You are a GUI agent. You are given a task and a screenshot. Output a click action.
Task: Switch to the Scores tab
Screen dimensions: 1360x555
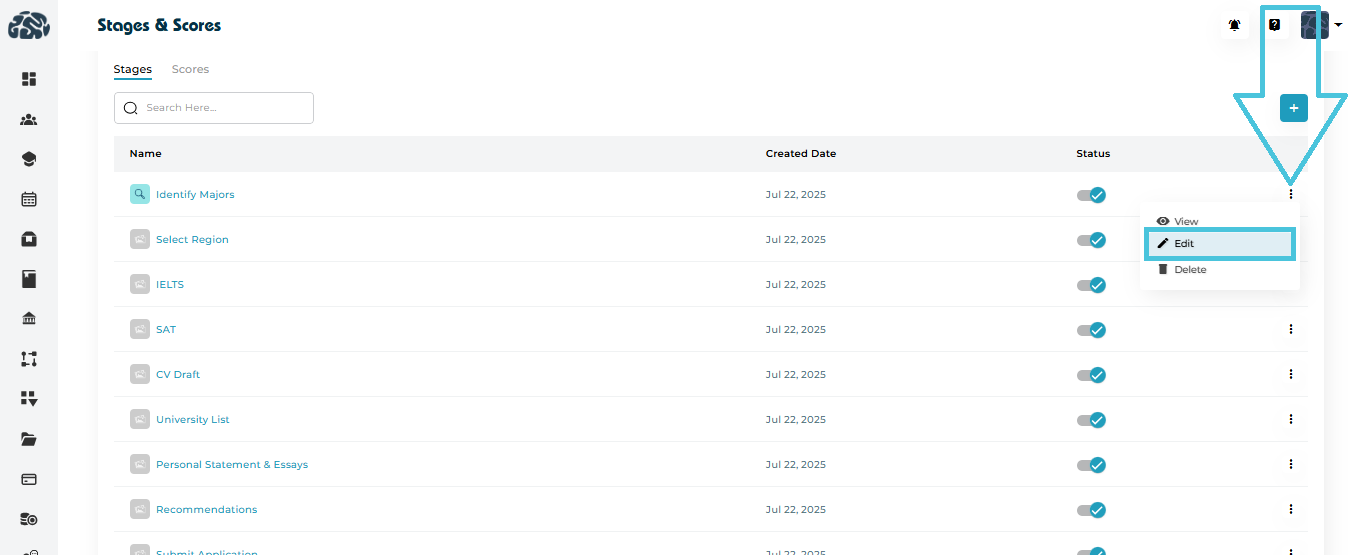[x=190, y=69]
